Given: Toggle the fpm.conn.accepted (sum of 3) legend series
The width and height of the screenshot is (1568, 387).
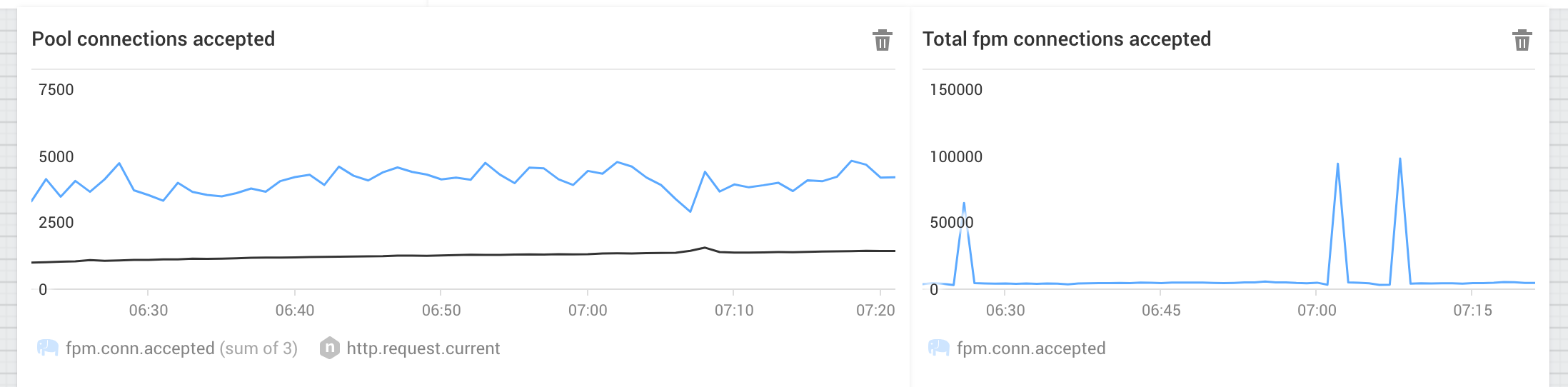Looking at the screenshot, I should 181,348.
